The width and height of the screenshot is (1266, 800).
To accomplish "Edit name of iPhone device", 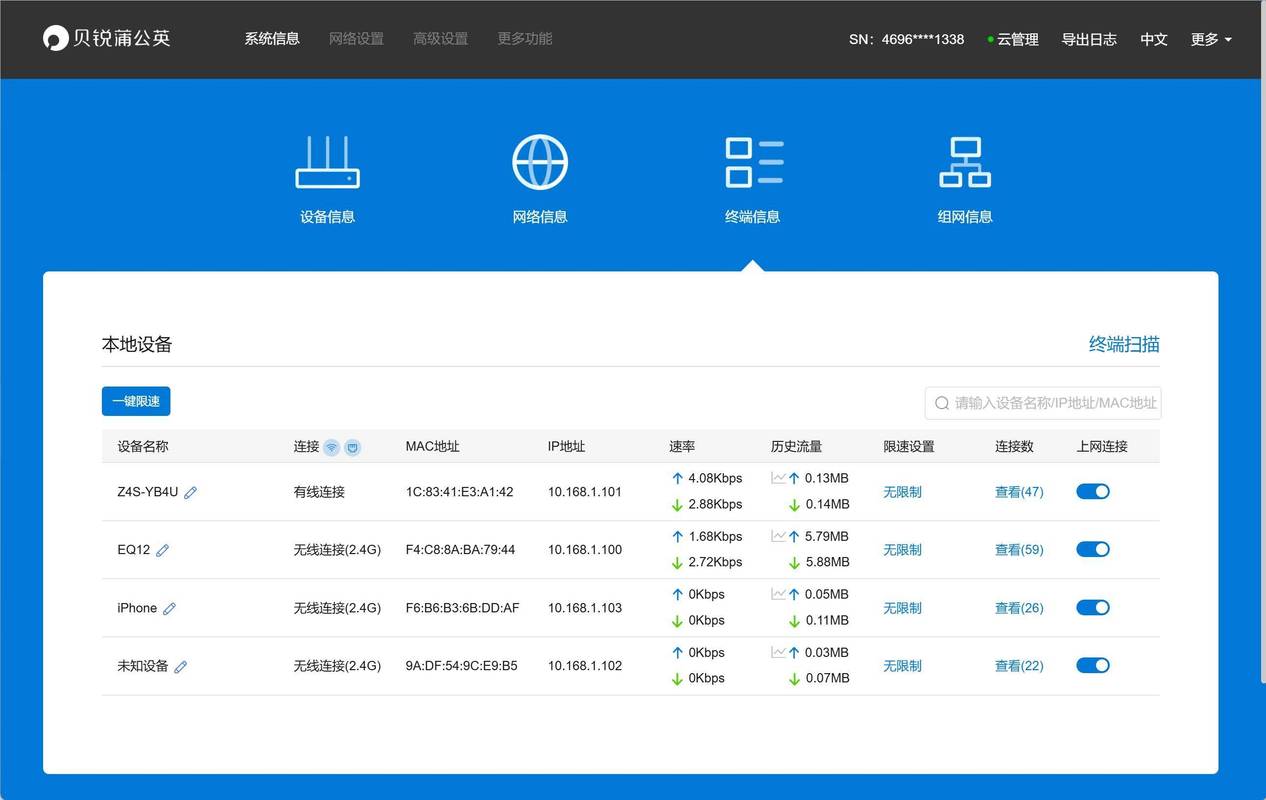I will click(169, 608).
